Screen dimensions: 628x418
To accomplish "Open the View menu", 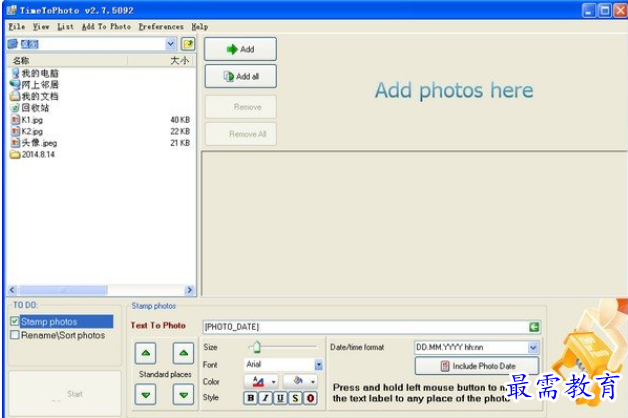I will pos(41,27).
